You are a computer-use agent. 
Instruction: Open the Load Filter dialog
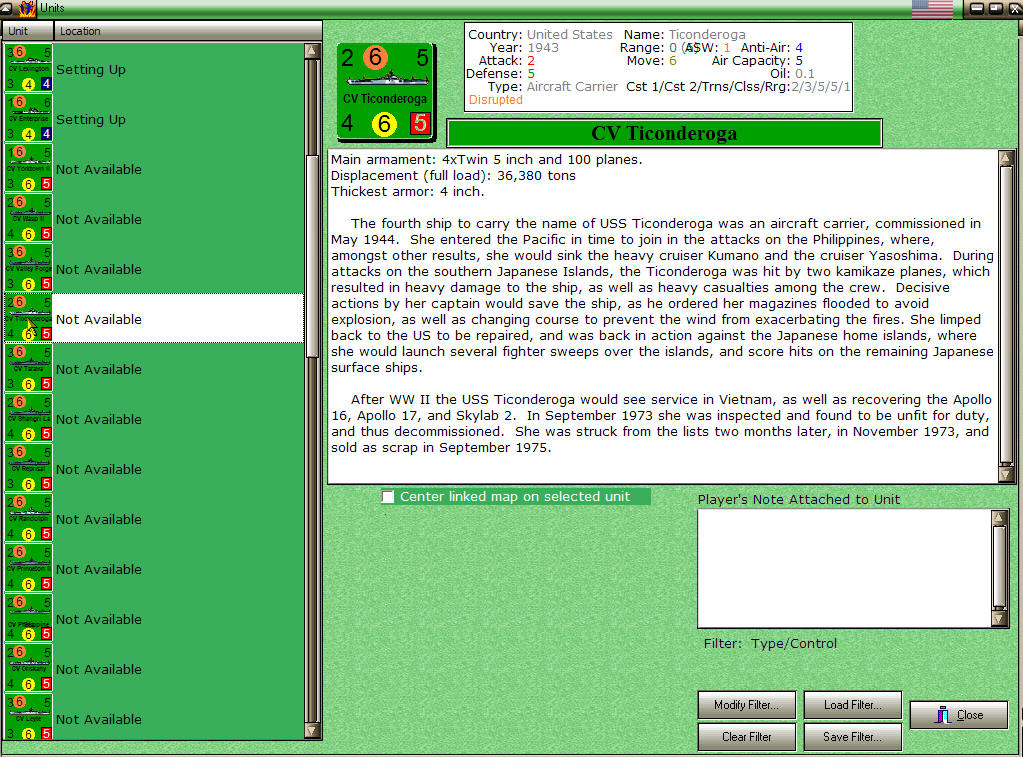[x=853, y=705]
